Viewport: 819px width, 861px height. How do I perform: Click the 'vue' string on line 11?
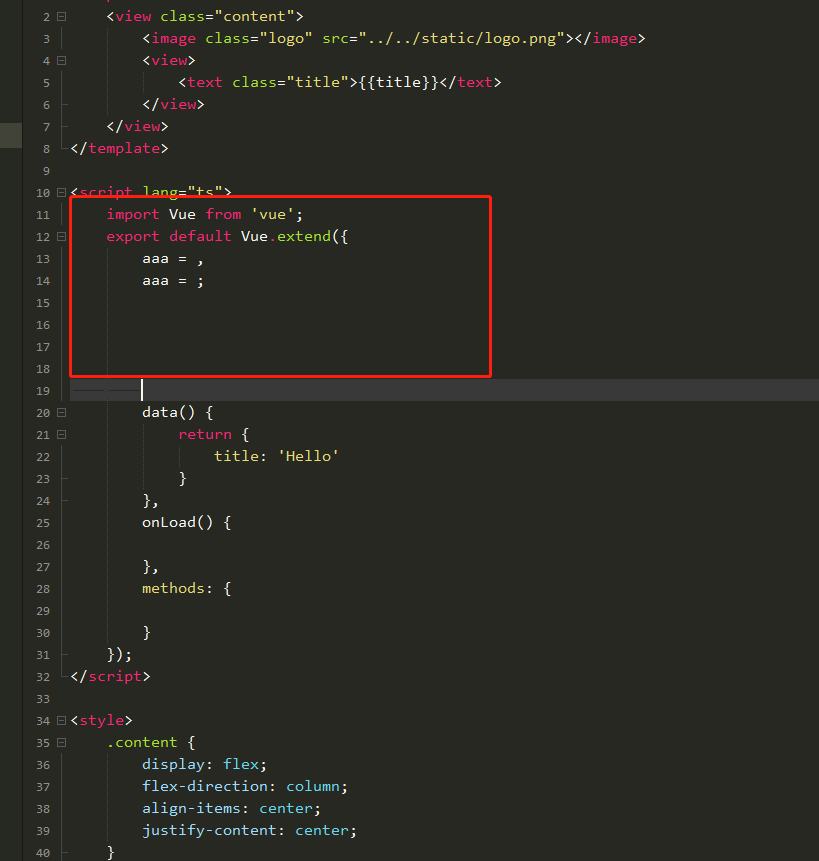click(272, 215)
